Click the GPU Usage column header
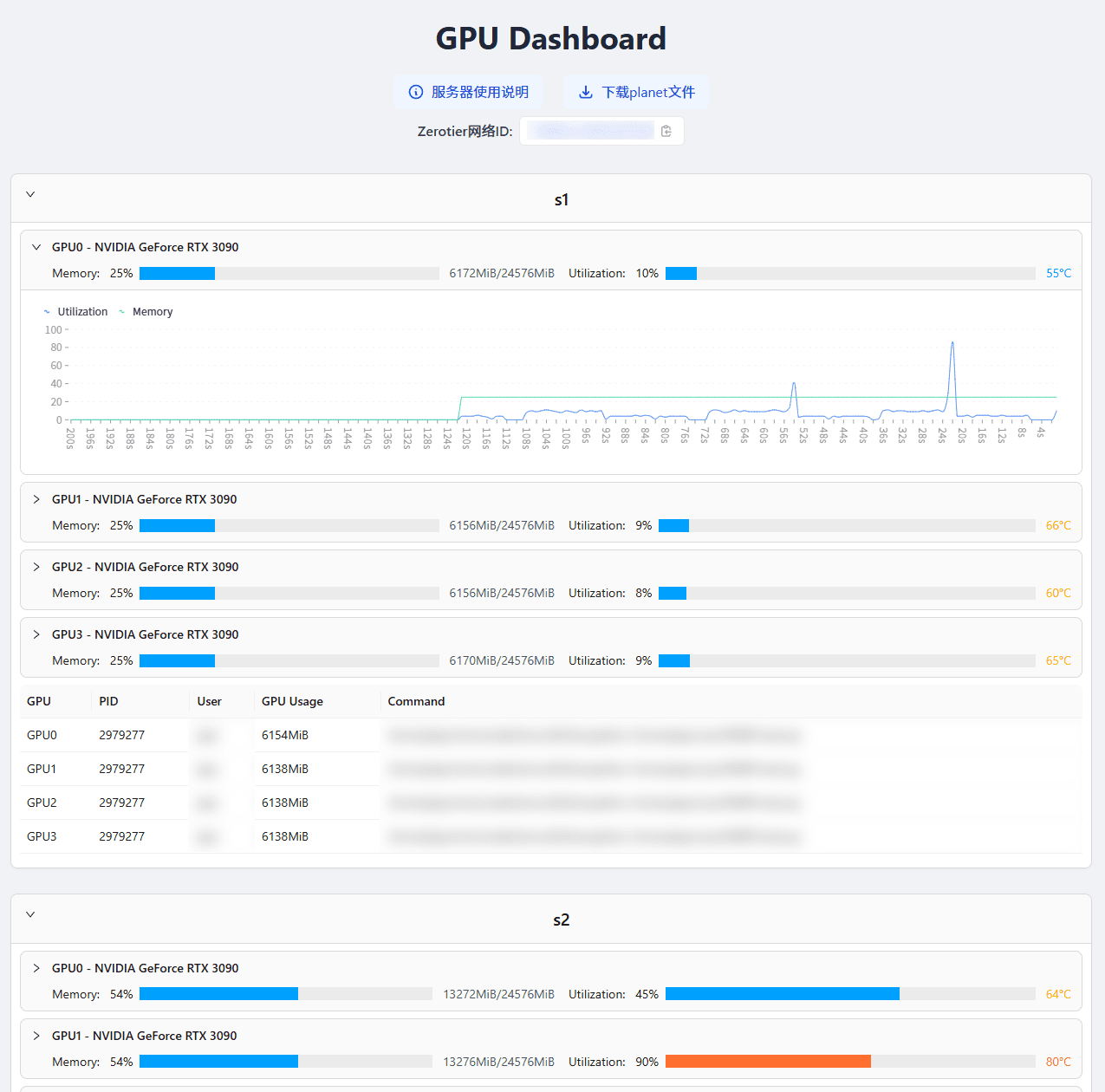Viewport: 1105px width, 1092px height. coord(292,701)
